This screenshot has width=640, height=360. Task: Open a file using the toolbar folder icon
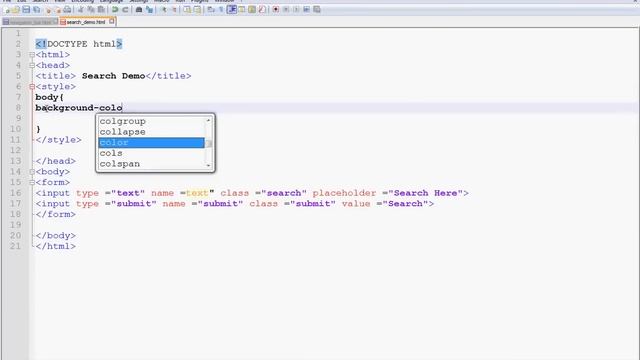pos(16,9)
